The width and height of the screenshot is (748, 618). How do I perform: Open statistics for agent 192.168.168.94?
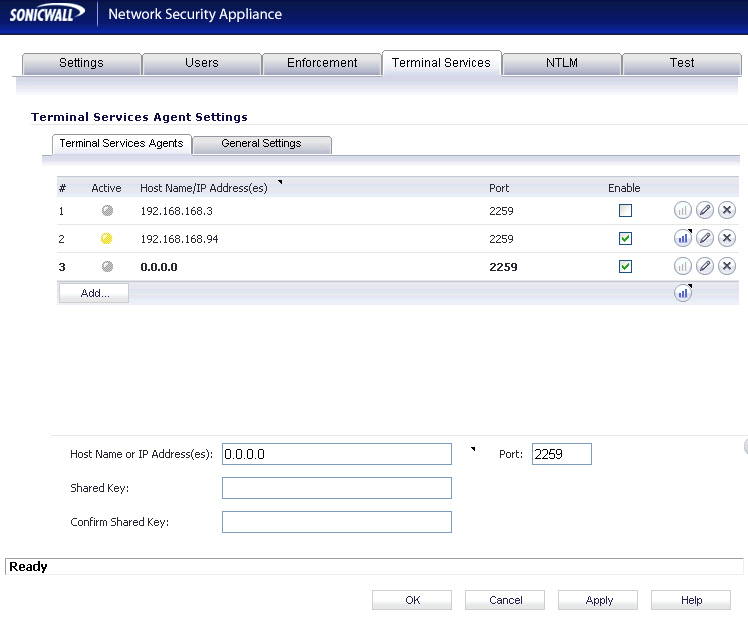(683, 238)
